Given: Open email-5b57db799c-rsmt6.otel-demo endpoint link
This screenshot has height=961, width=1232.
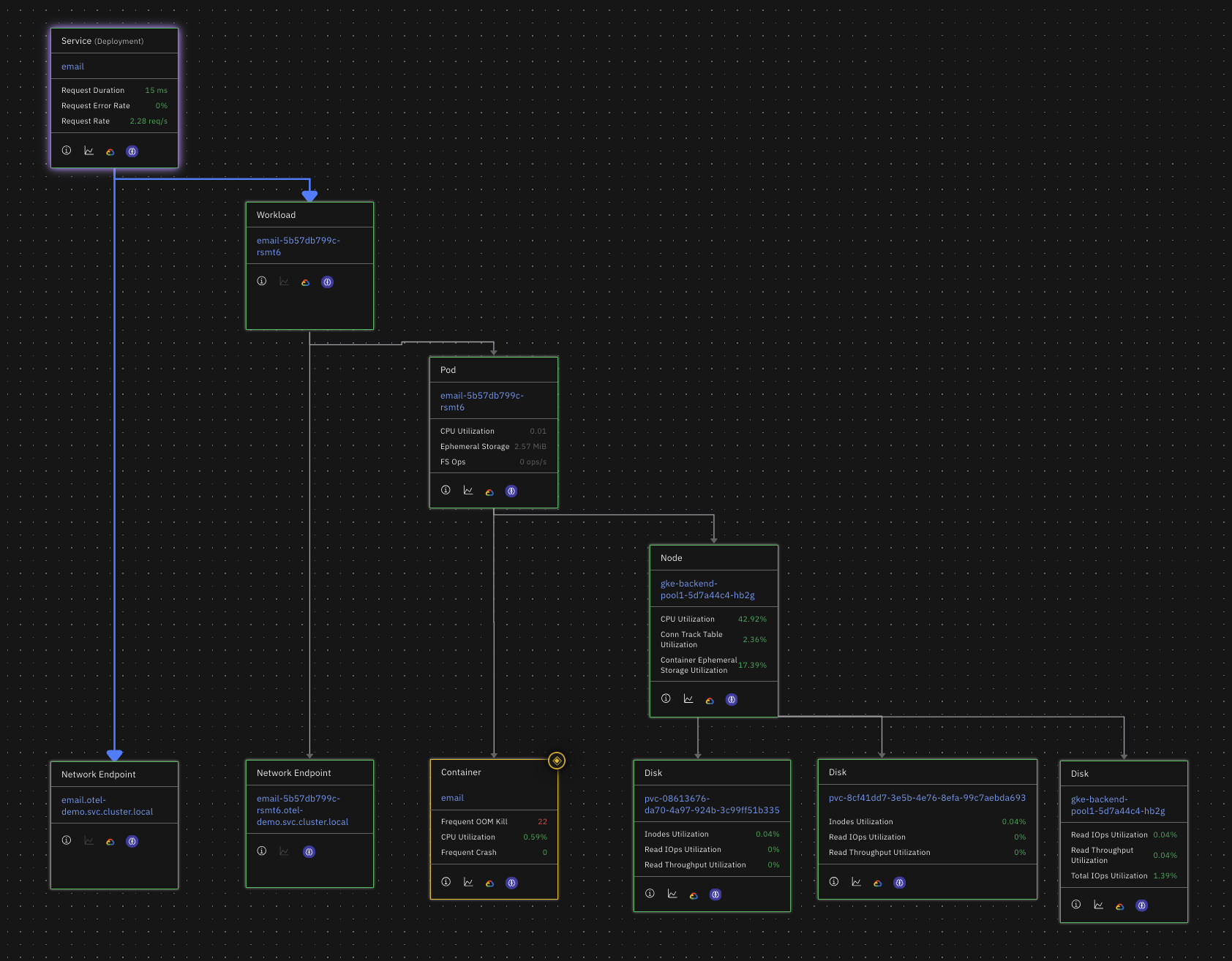Looking at the screenshot, I should coord(303,810).
